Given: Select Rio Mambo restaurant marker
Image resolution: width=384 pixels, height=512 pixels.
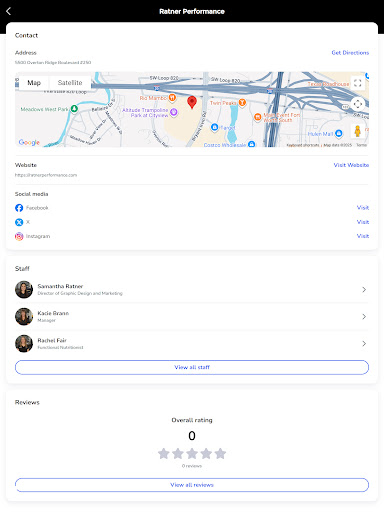Looking at the screenshot, I should pyautogui.click(x=172, y=98).
